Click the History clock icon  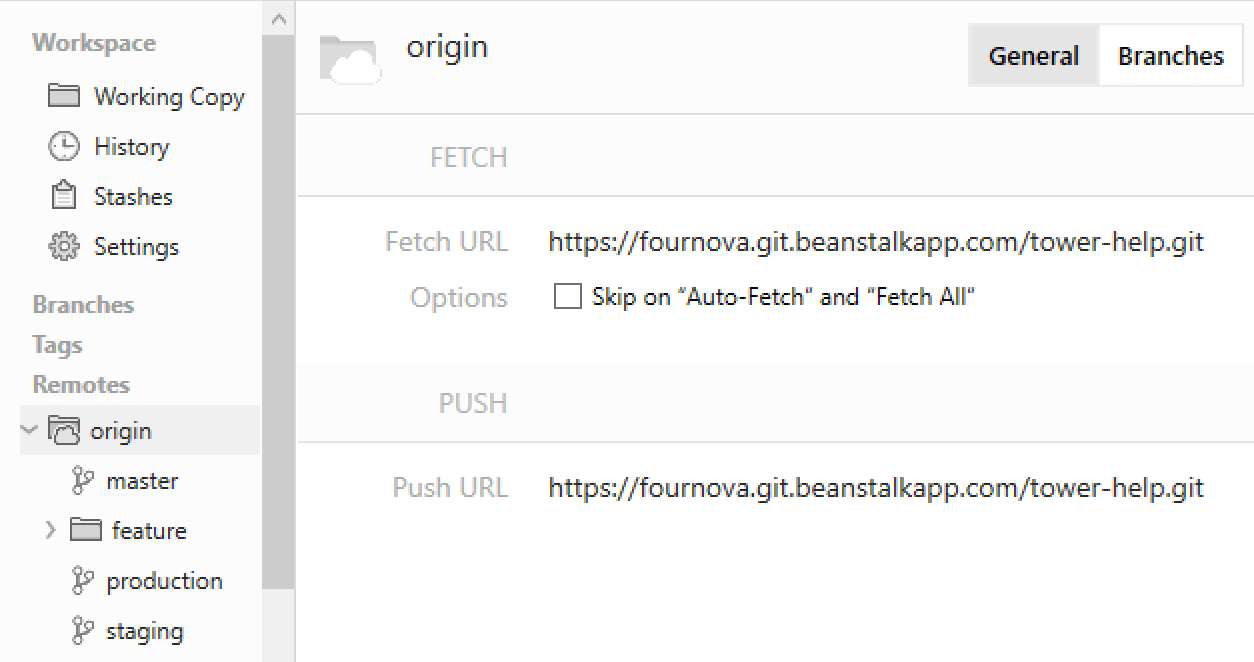[64, 146]
